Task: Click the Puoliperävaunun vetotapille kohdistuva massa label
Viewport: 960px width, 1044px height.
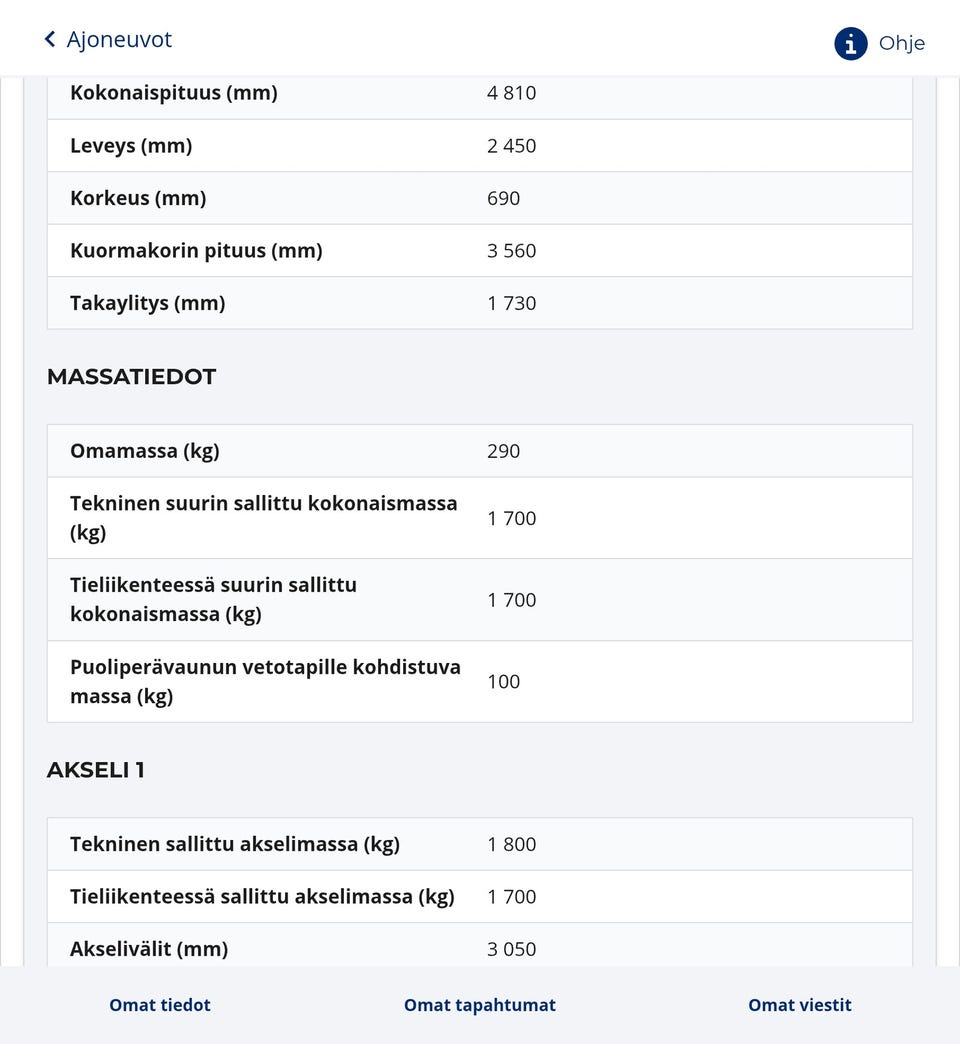Action: [x=265, y=681]
